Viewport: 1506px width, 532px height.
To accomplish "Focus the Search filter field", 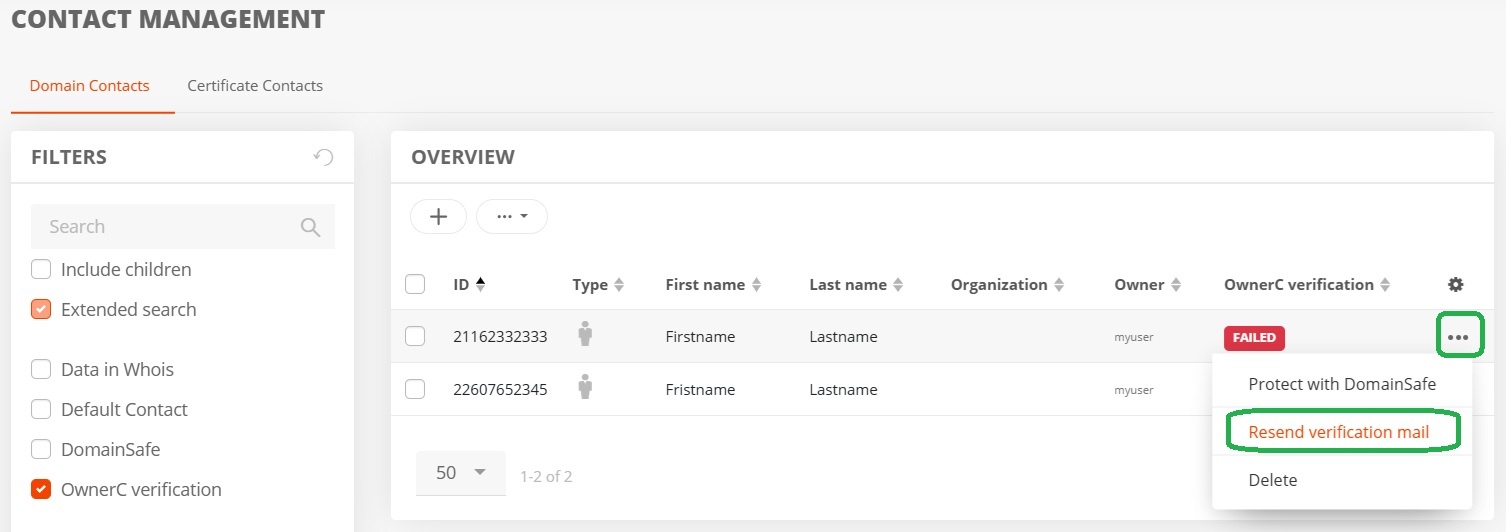I will point(183,227).
